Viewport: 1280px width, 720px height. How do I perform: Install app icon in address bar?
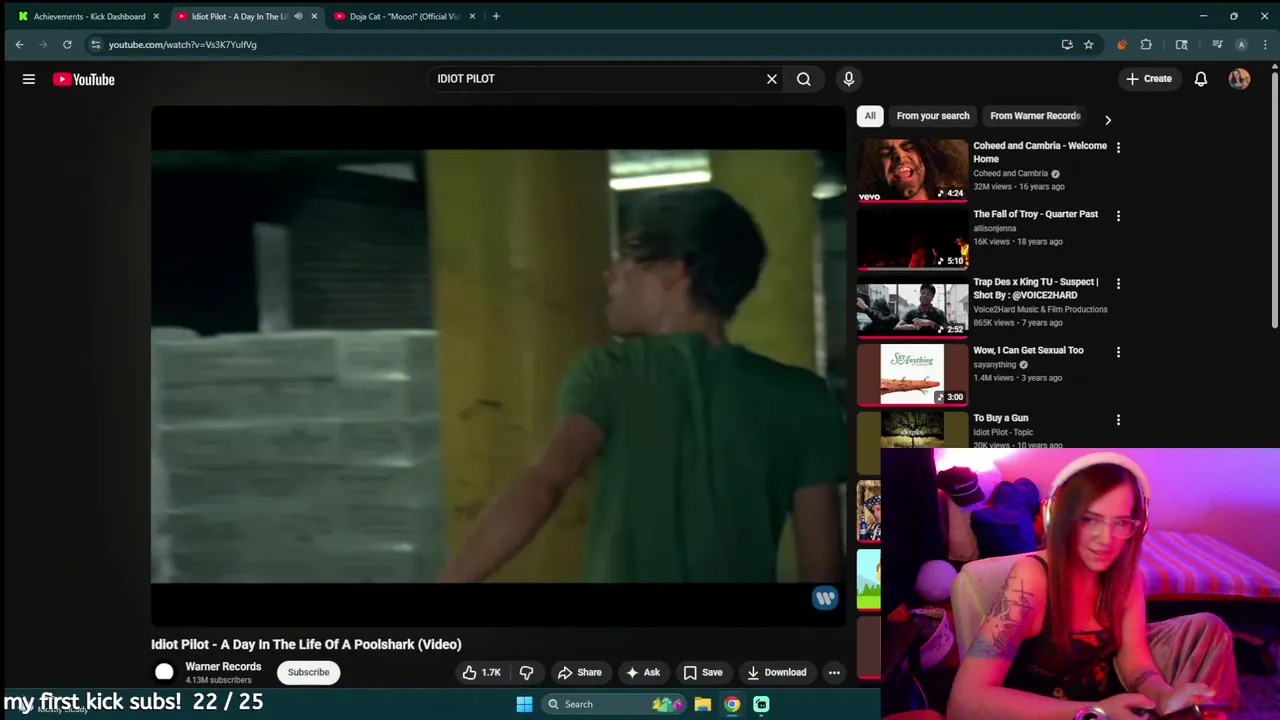click(1067, 44)
